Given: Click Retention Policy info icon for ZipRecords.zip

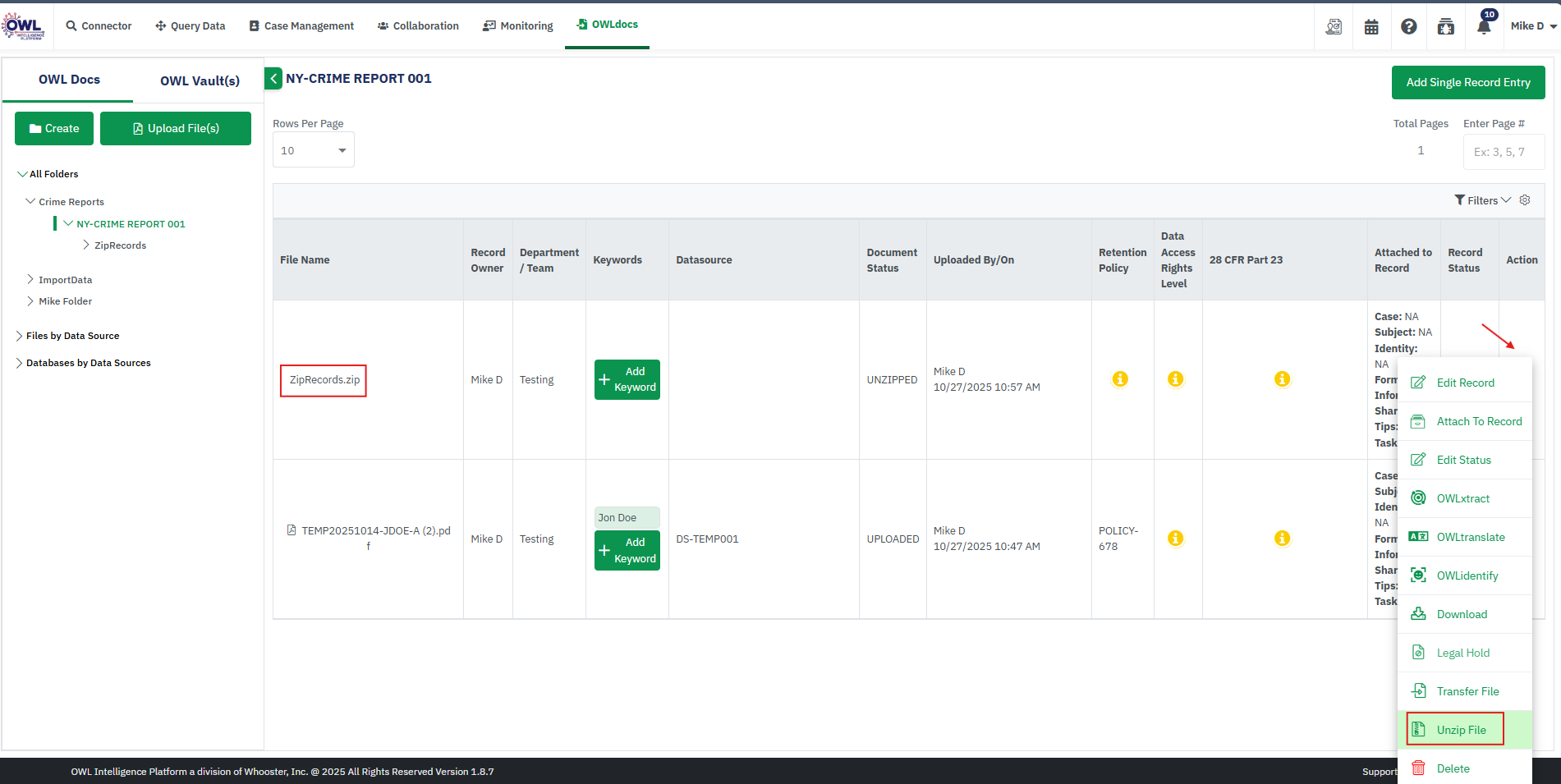Looking at the screenshot, I should [x=1120, y=379].
